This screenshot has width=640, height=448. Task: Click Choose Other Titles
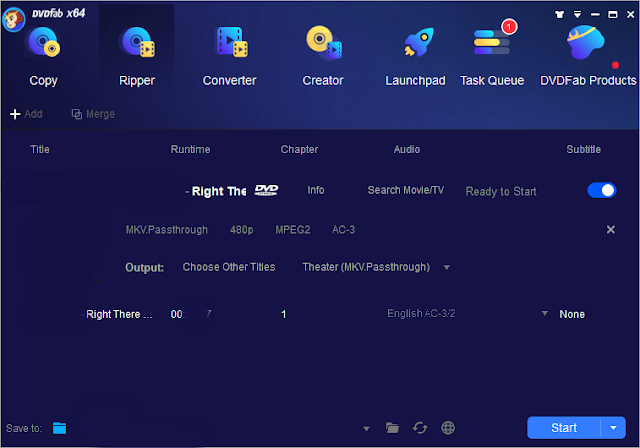[229, 267]
